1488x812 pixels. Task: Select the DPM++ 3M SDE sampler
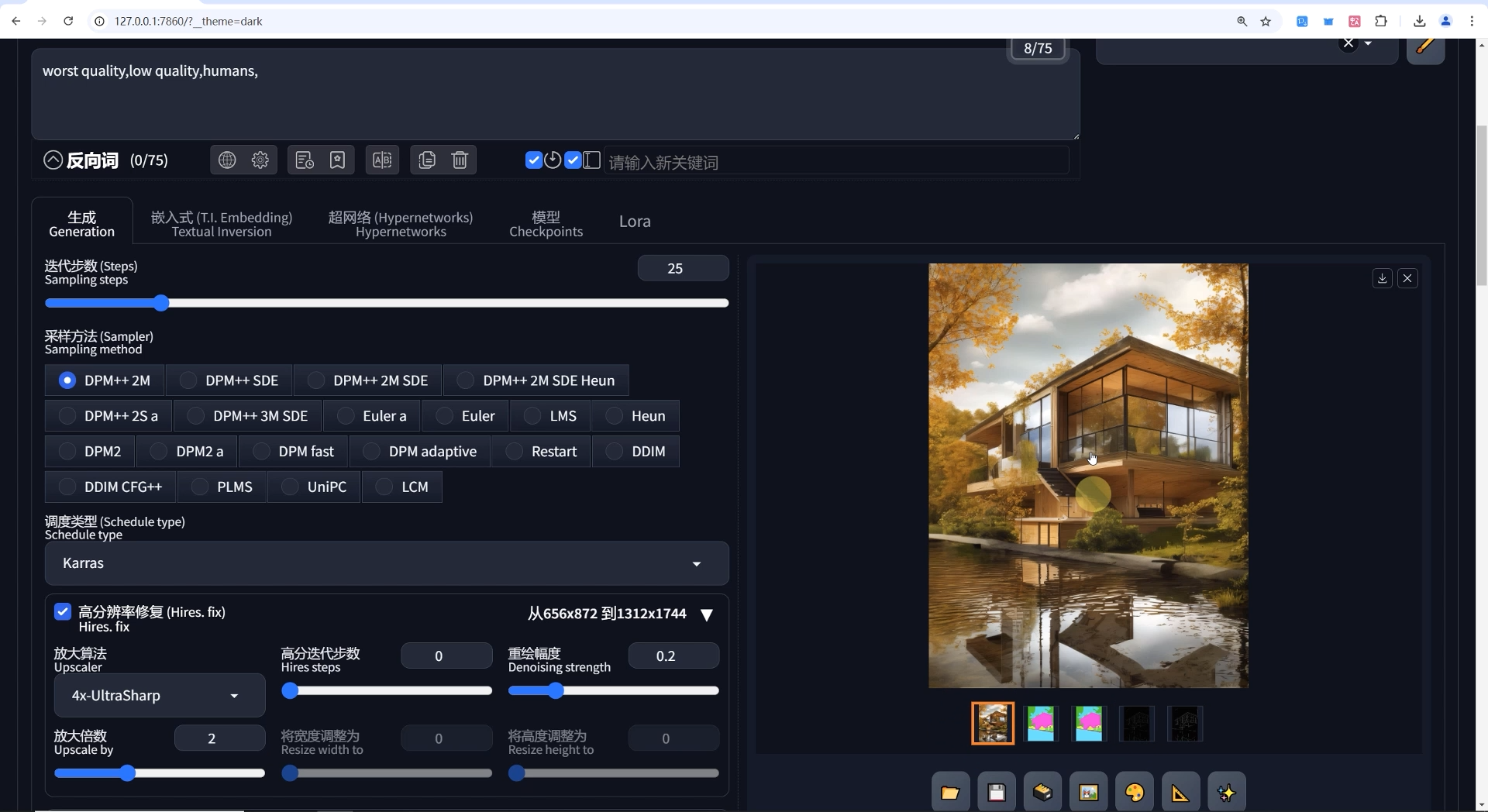(x=248, y=416)
